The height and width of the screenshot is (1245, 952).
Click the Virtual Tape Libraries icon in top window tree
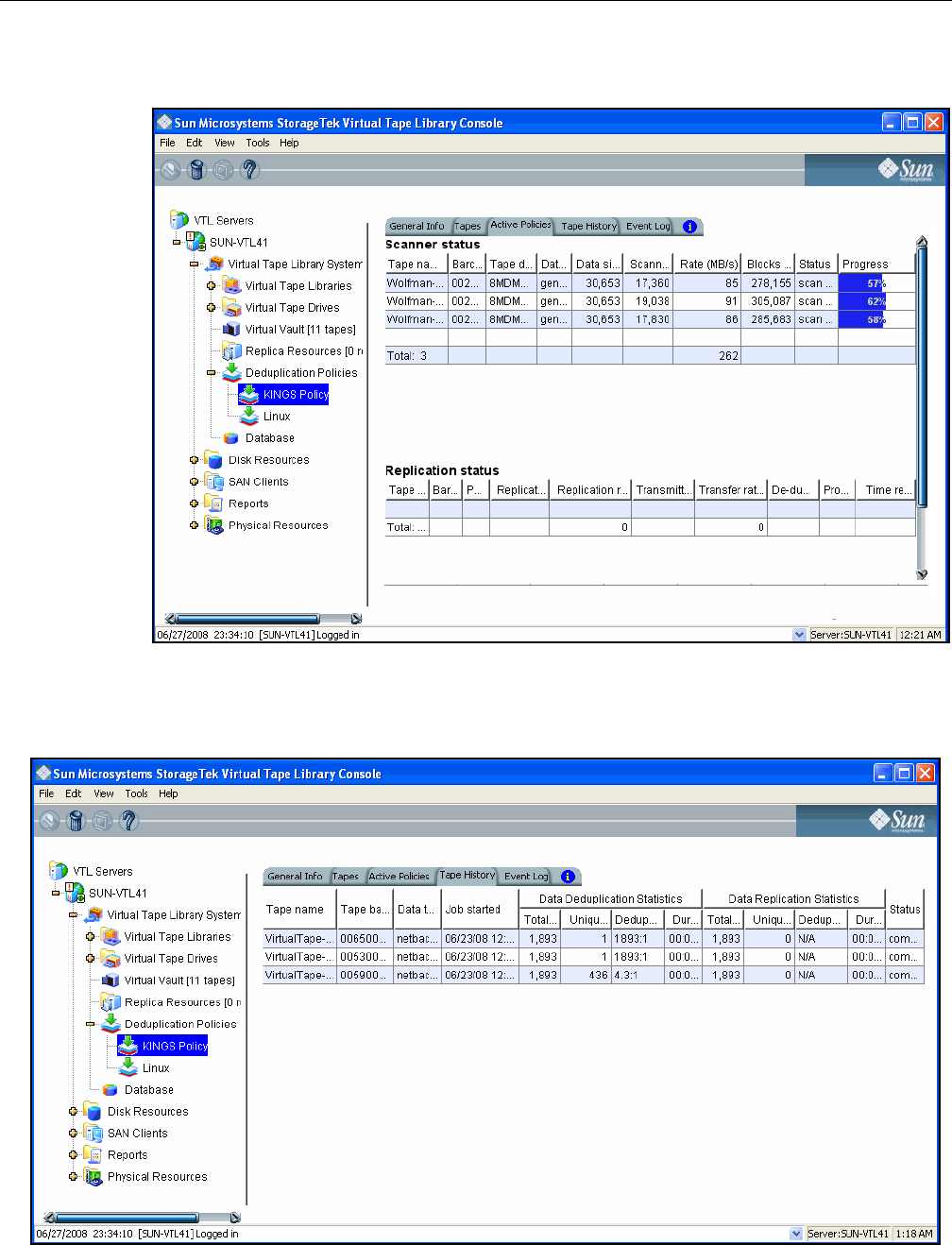tap(232, 285)
